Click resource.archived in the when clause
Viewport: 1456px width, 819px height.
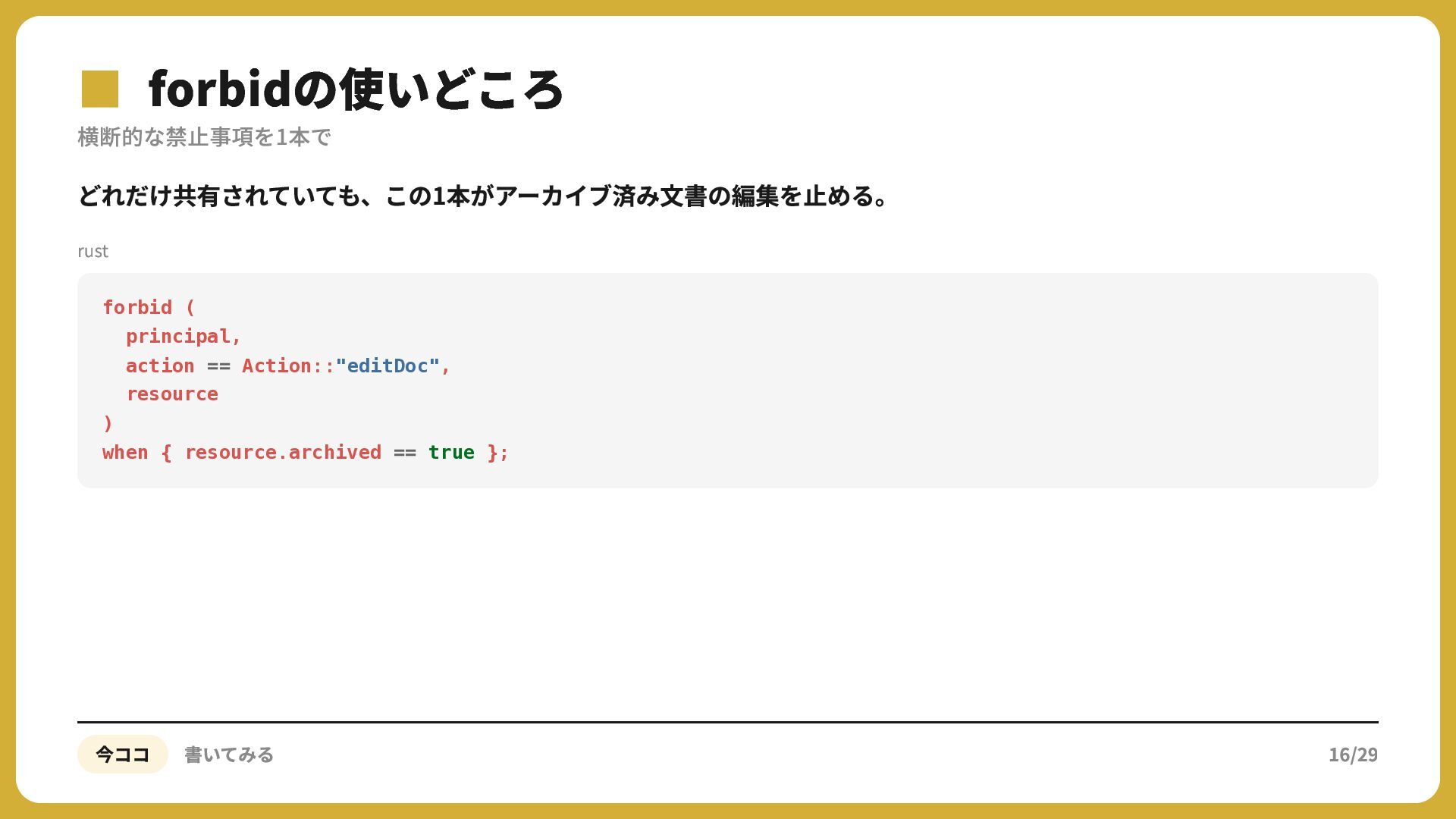(283, 452)
